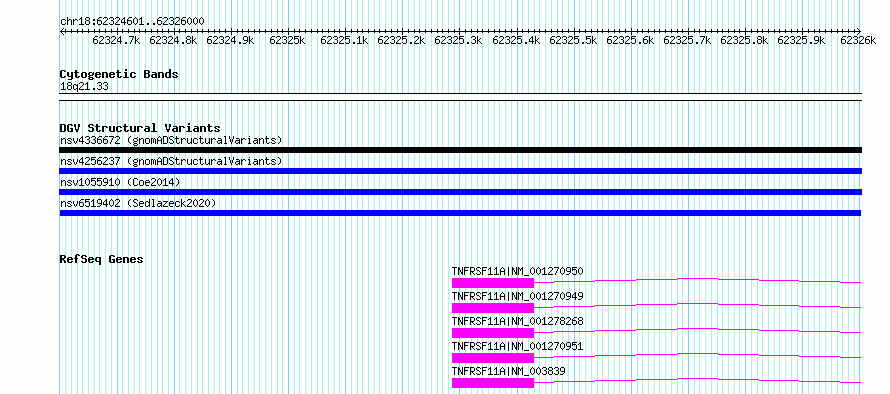Click the 18q21.33 cytogenetic band line
Viewport: 890px width, 394px height.
[460, 97]
